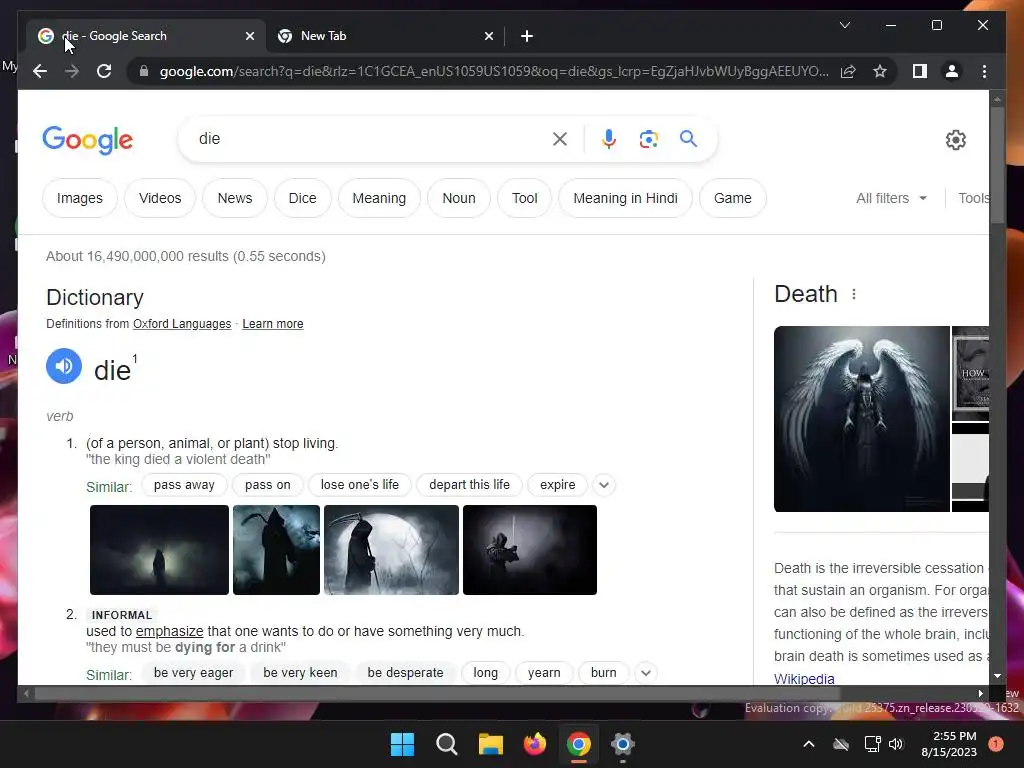This screenshot has height=768, width=1024.
Task: Bookmark this tab with the star
Action: (x=880, y=71)
